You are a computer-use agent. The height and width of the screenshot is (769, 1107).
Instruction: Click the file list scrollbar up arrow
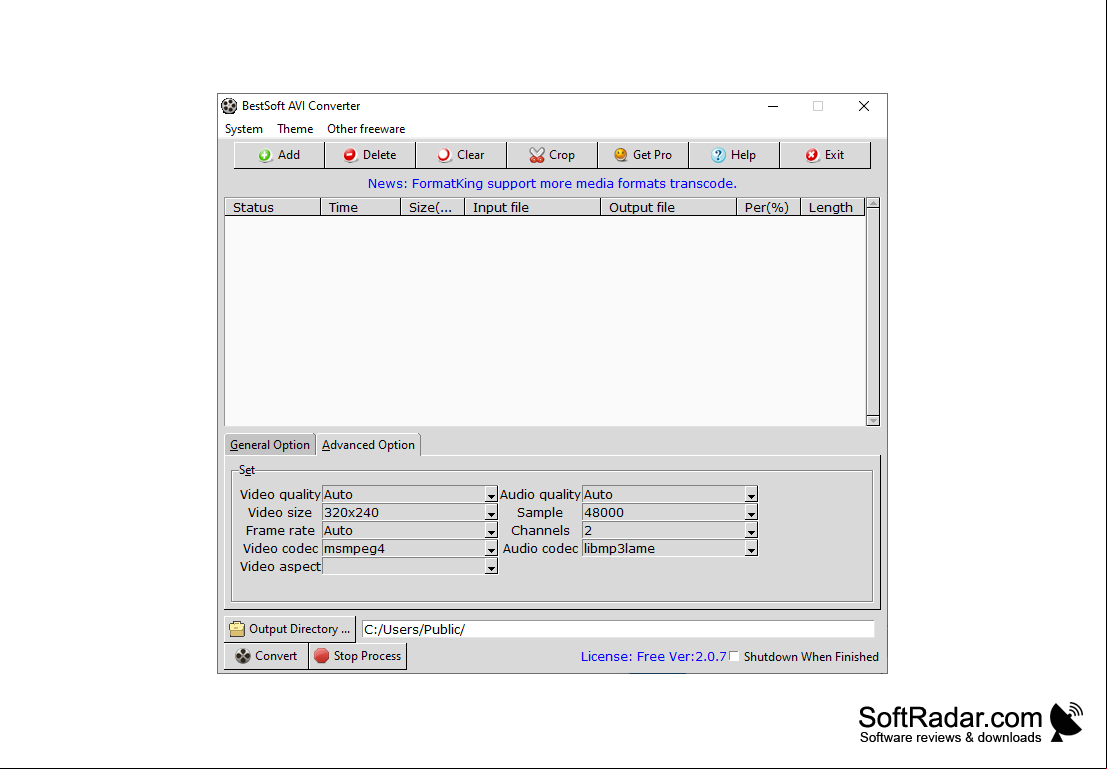pos(873,203)
